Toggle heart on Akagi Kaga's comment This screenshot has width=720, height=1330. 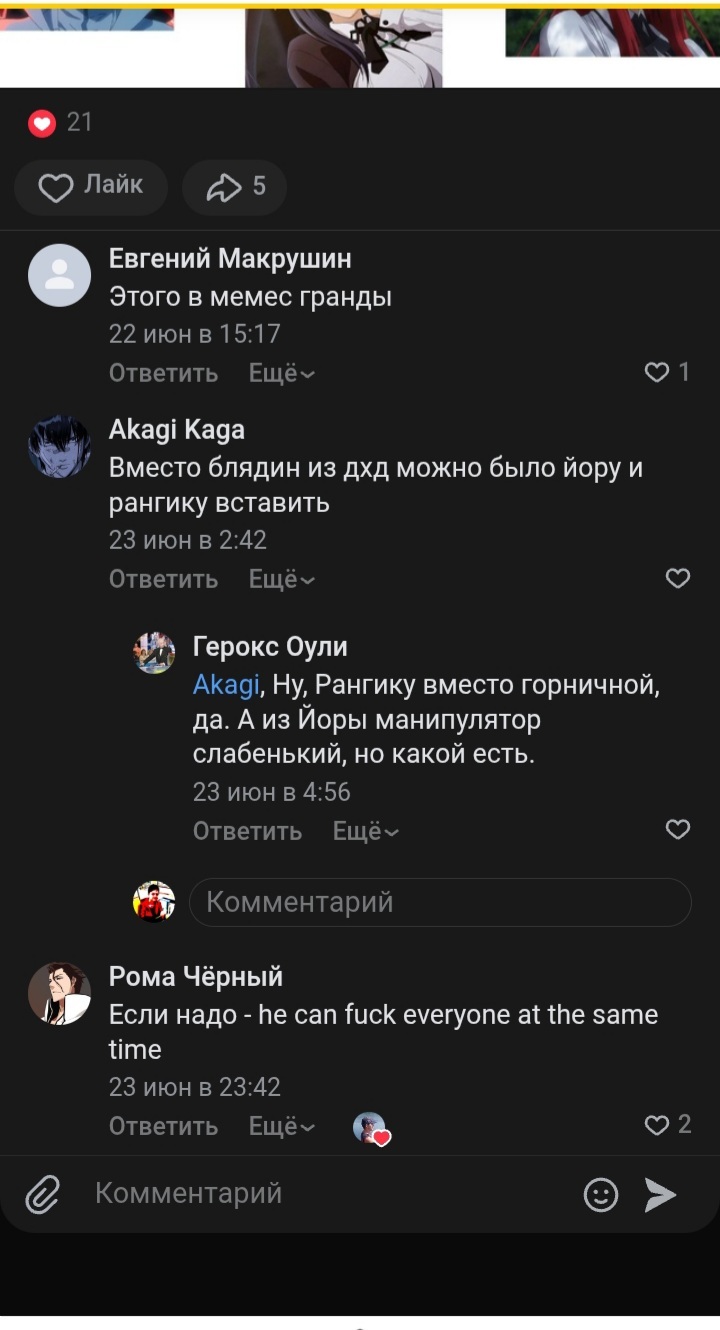click(678, 579)
